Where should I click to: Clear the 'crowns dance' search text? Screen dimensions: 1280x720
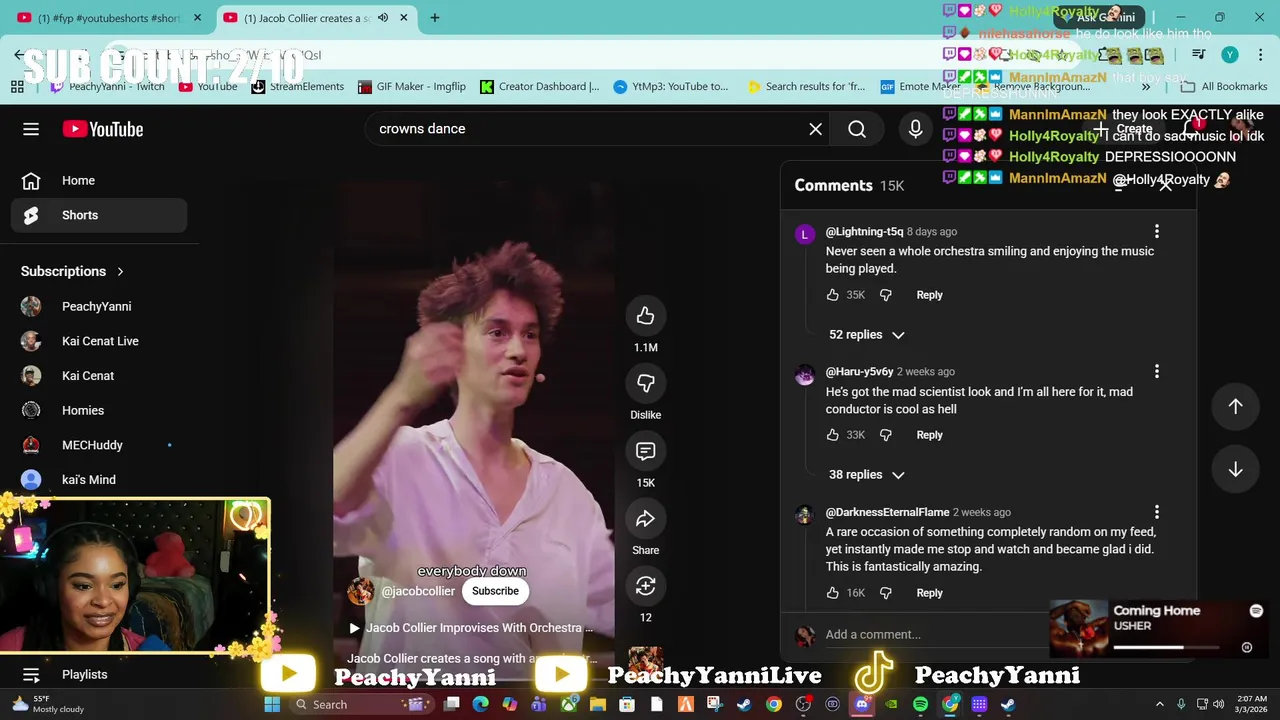815,129
